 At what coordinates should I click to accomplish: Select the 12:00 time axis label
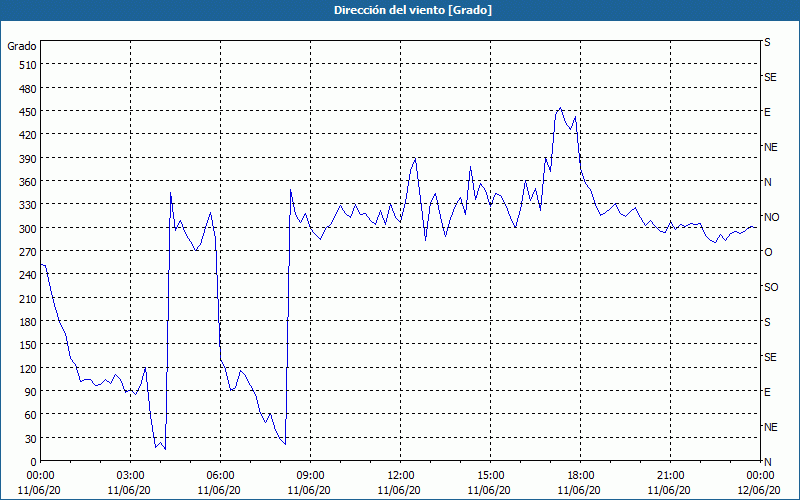(401, 476)
